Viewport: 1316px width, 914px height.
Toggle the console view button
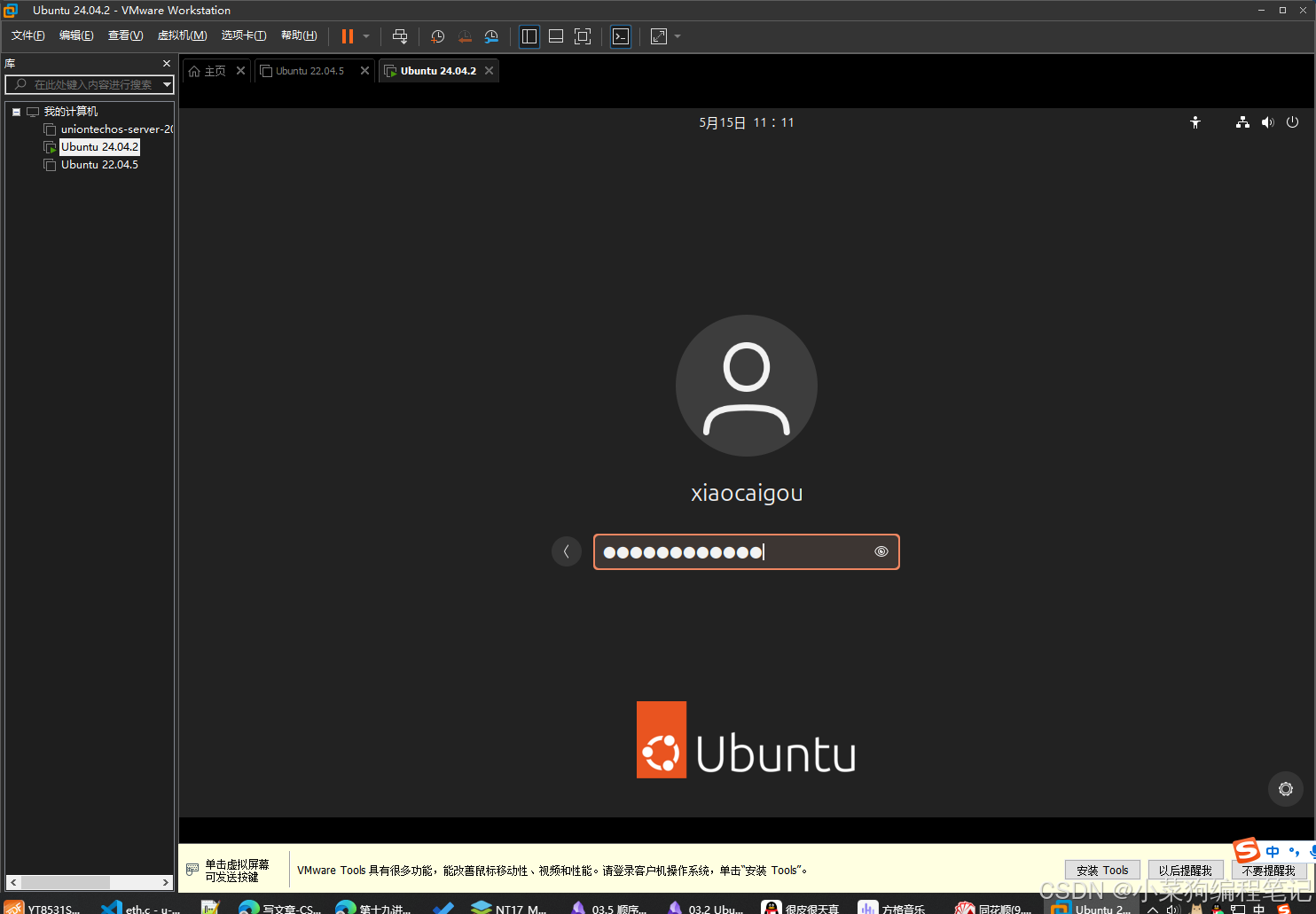point(621,36)
